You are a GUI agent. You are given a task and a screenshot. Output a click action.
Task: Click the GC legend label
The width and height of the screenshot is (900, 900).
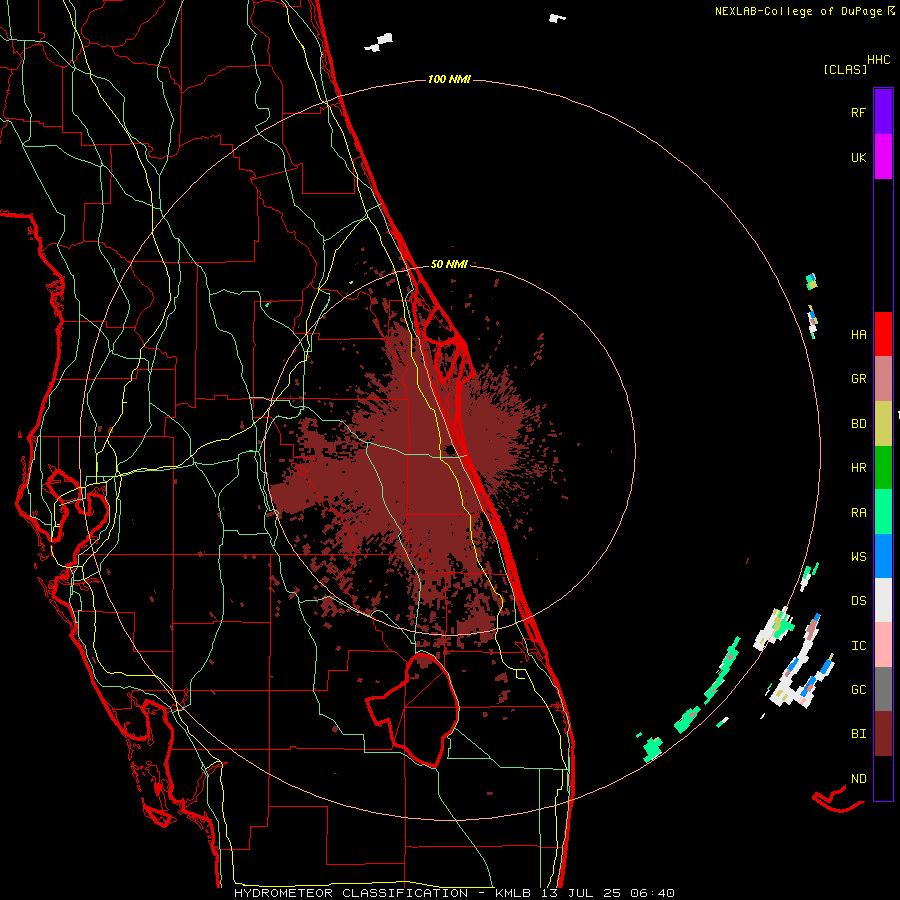(x=858, y=690)
